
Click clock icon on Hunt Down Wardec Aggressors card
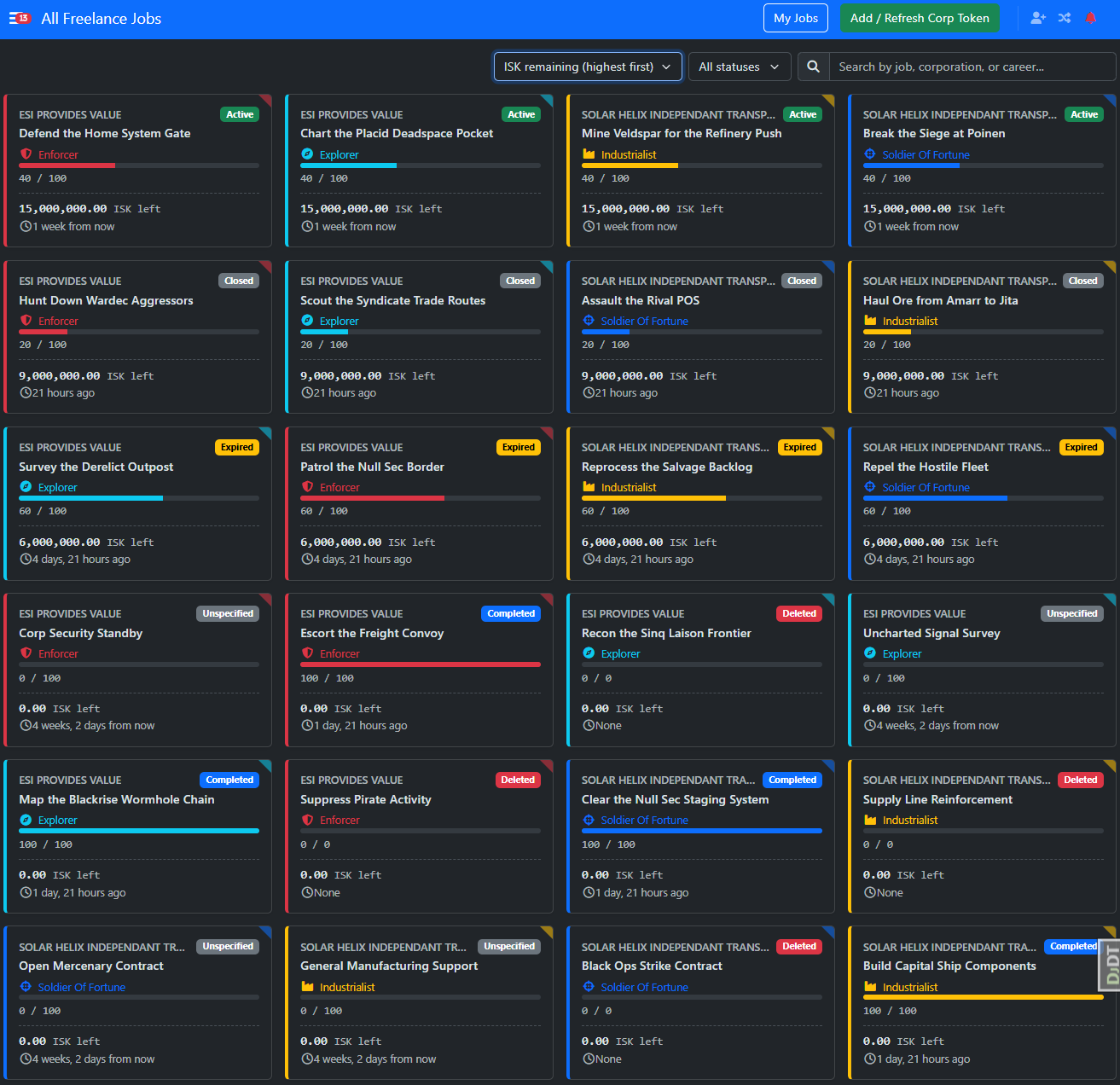coord(26,393)
